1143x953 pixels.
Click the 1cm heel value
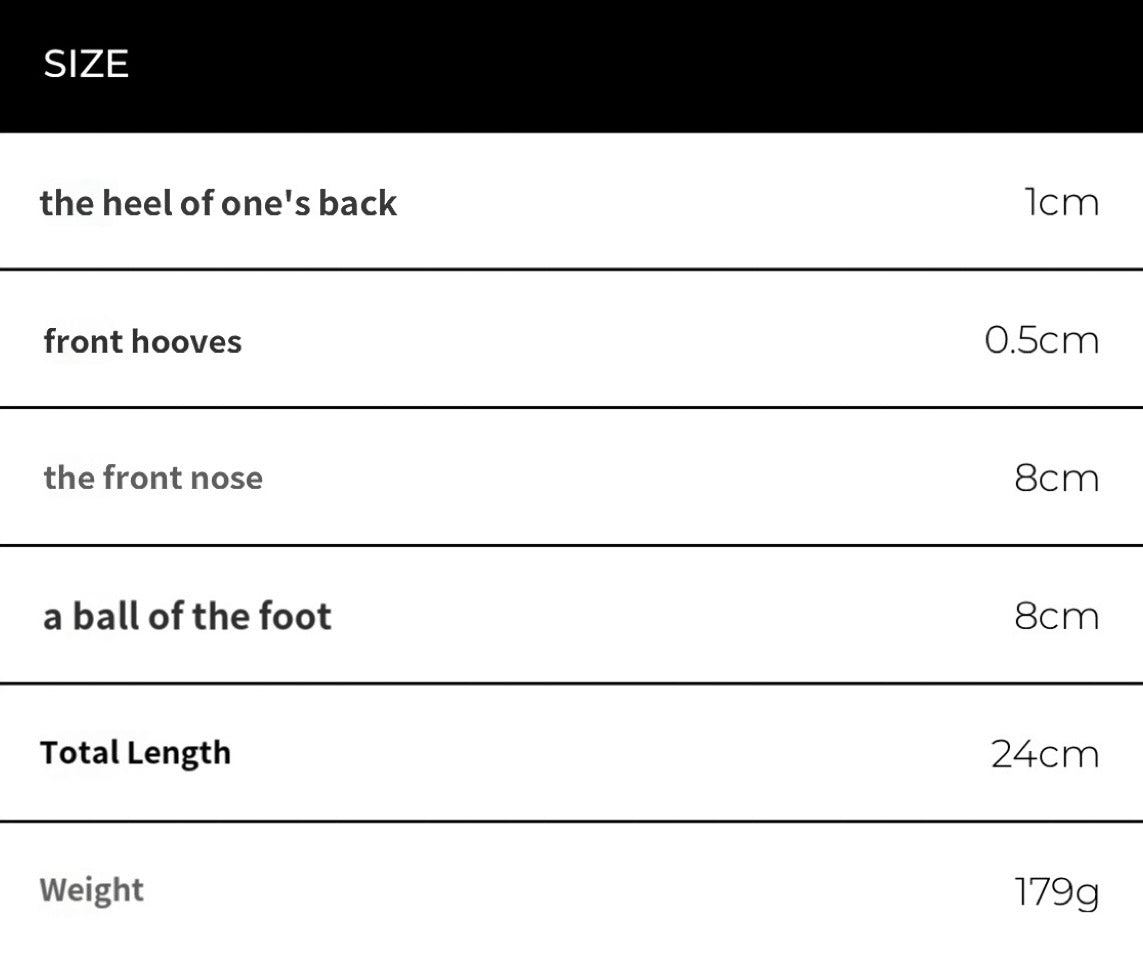click(1061, 202)
